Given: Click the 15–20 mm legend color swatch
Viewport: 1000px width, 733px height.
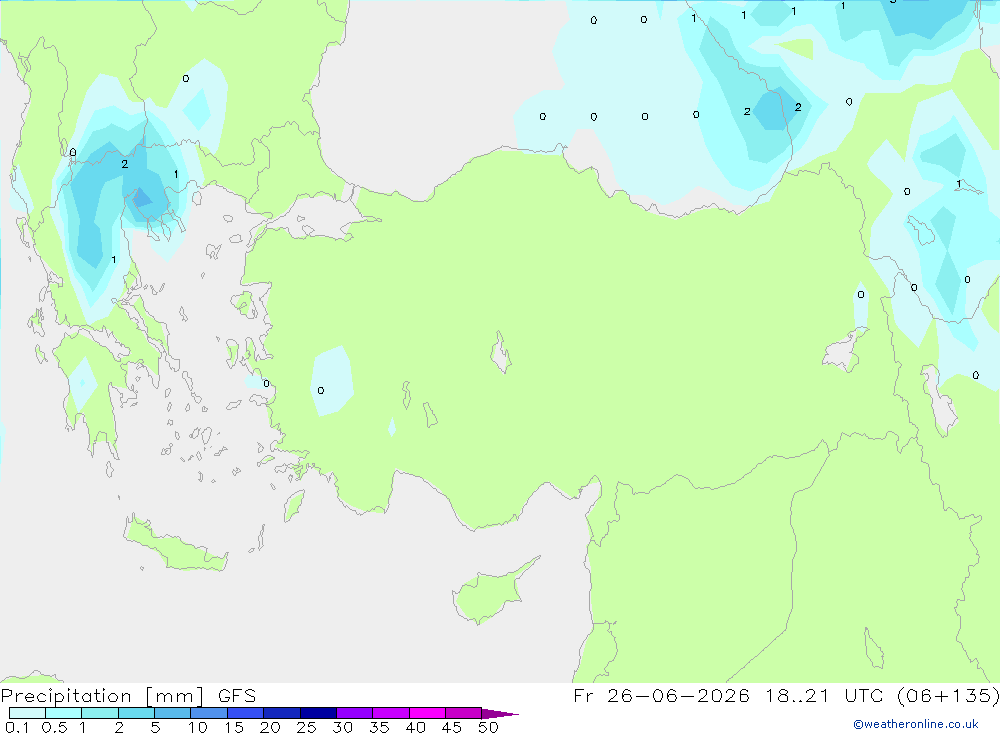Looking at the screenshot, I should point(245,713).
